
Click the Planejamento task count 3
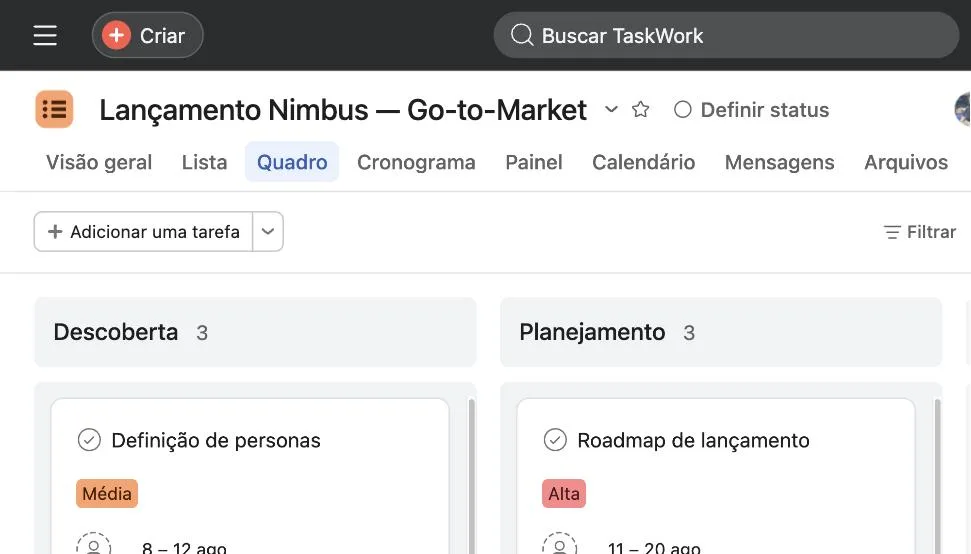(689, 333)
